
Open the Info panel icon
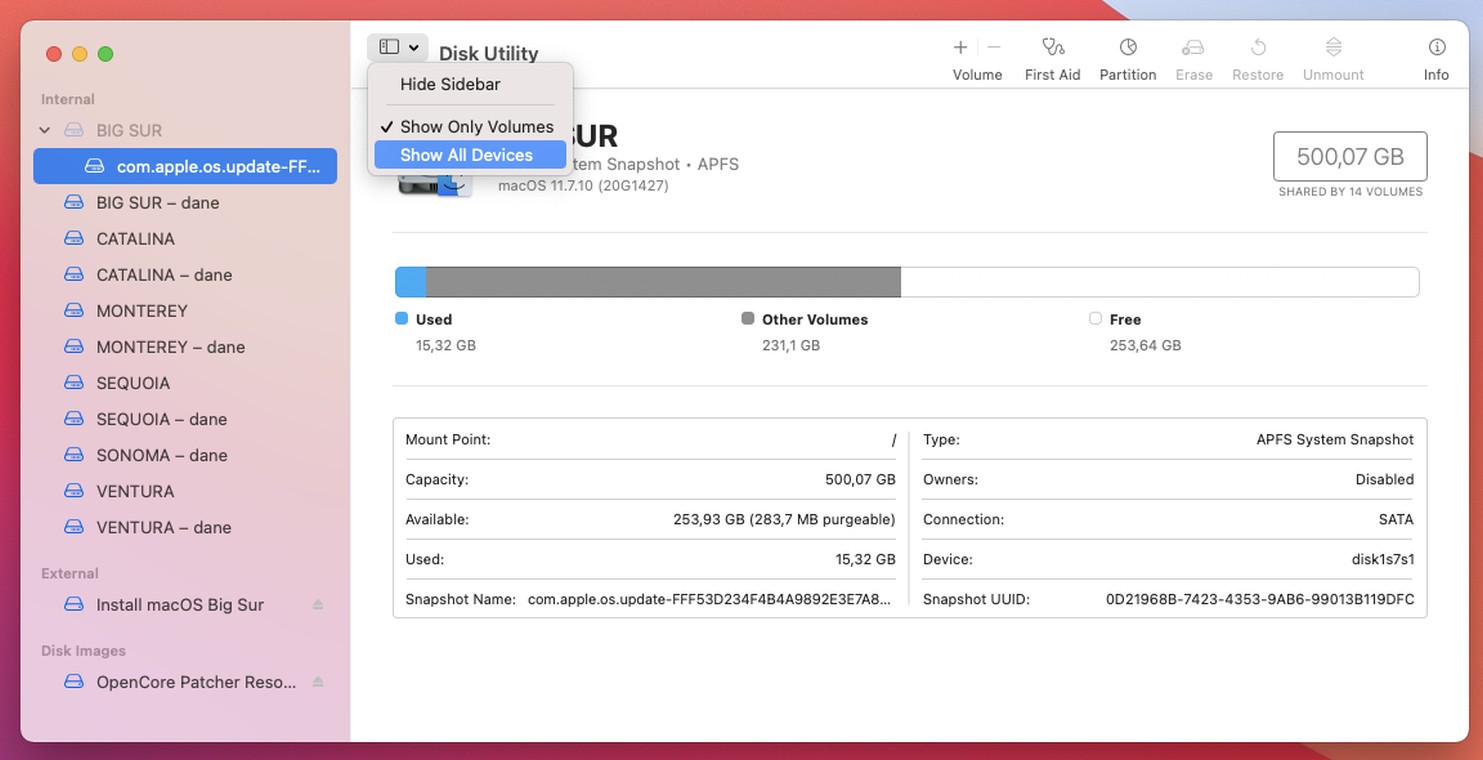pyautogui.click(x=1437, y=47)
